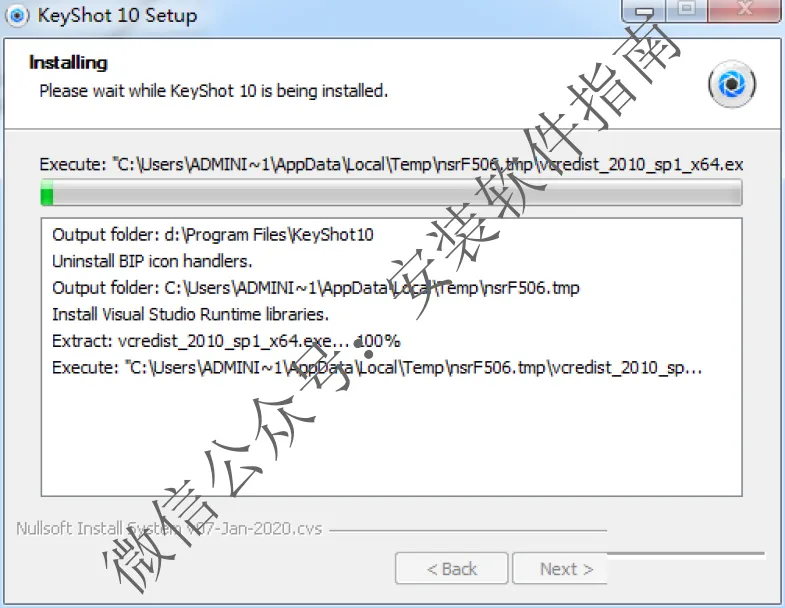Click the 'Please wait while KeyShot 10' message
Viewport: 785px width, 608px height.
click(214, 91)
